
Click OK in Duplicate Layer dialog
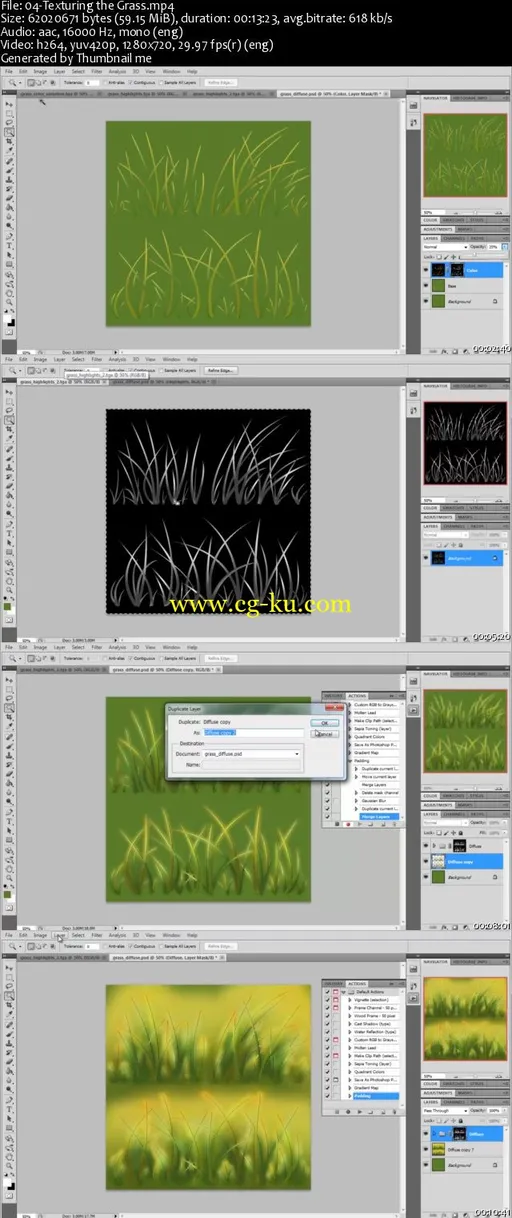(325, 723)
